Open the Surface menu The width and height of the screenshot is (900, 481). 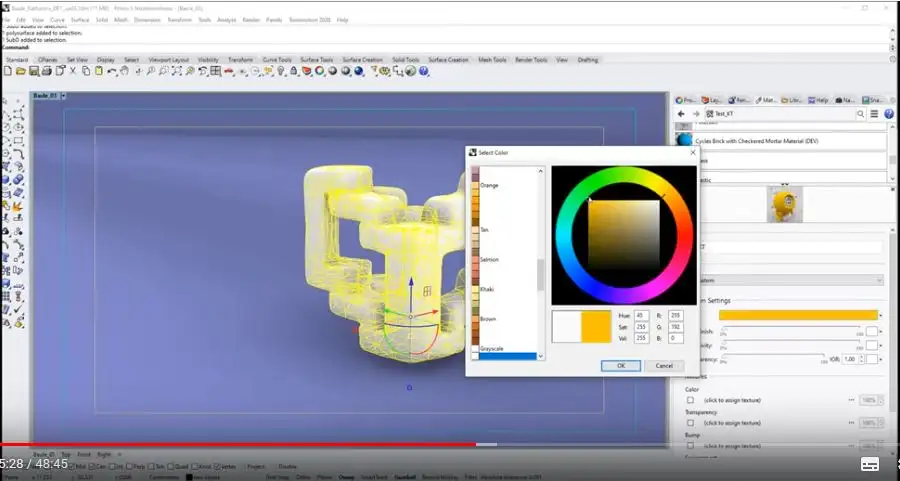coord(80,20)
